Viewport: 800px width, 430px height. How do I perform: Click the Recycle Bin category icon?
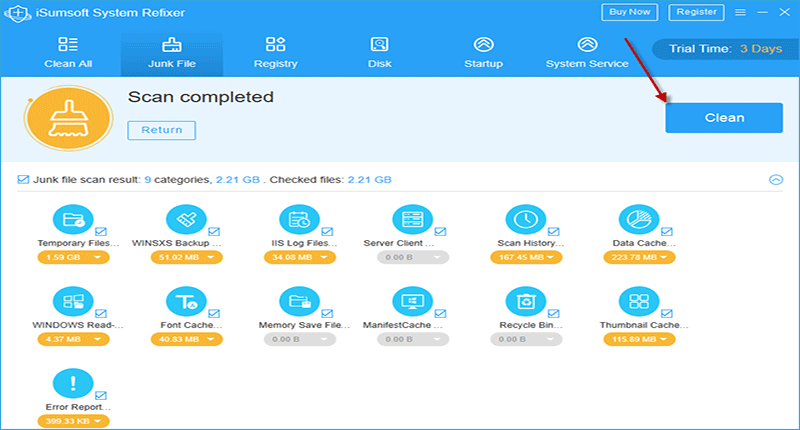click(x=526, y=301)
